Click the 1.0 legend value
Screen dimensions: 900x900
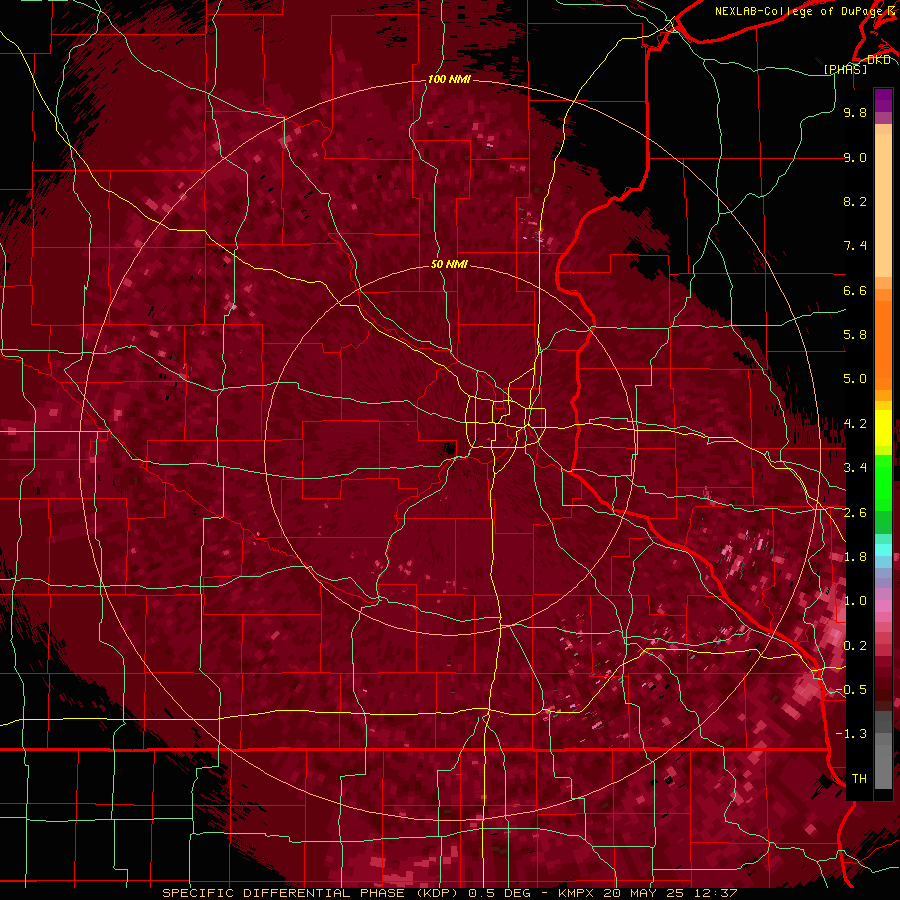tap(855, 601)
